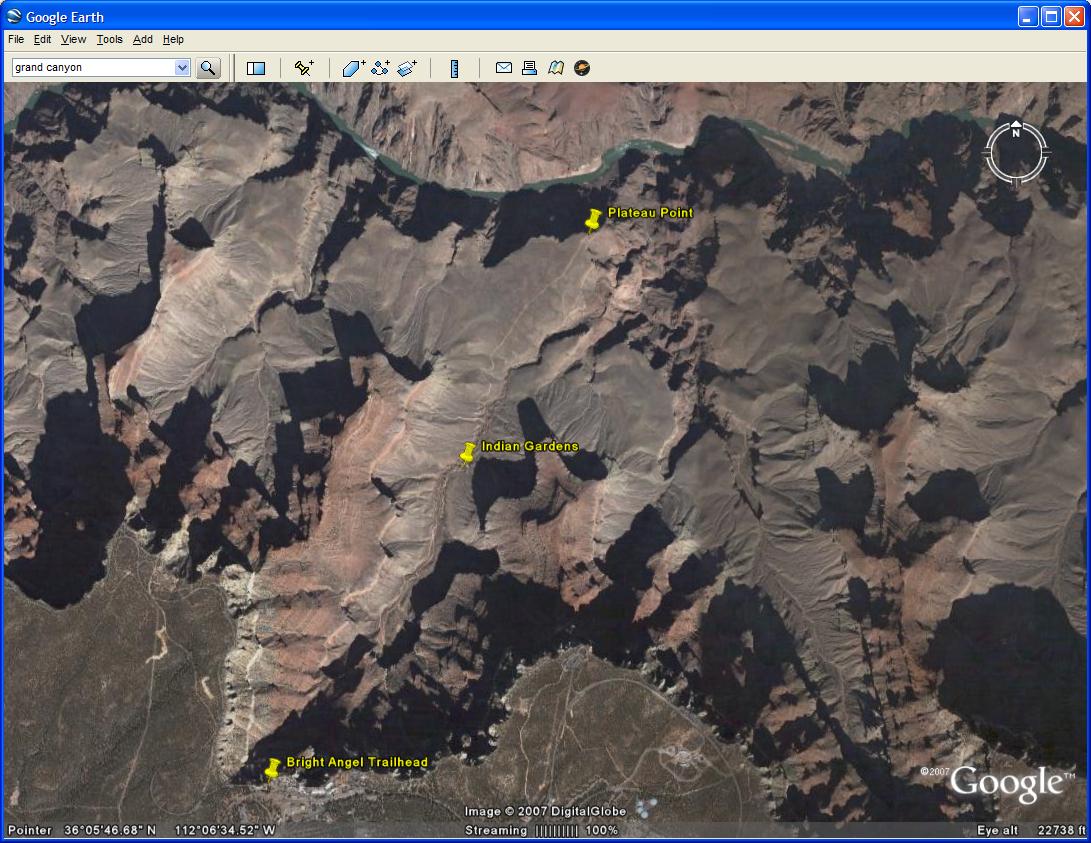Select the Indian Gardens placemark label

point(529,446)
